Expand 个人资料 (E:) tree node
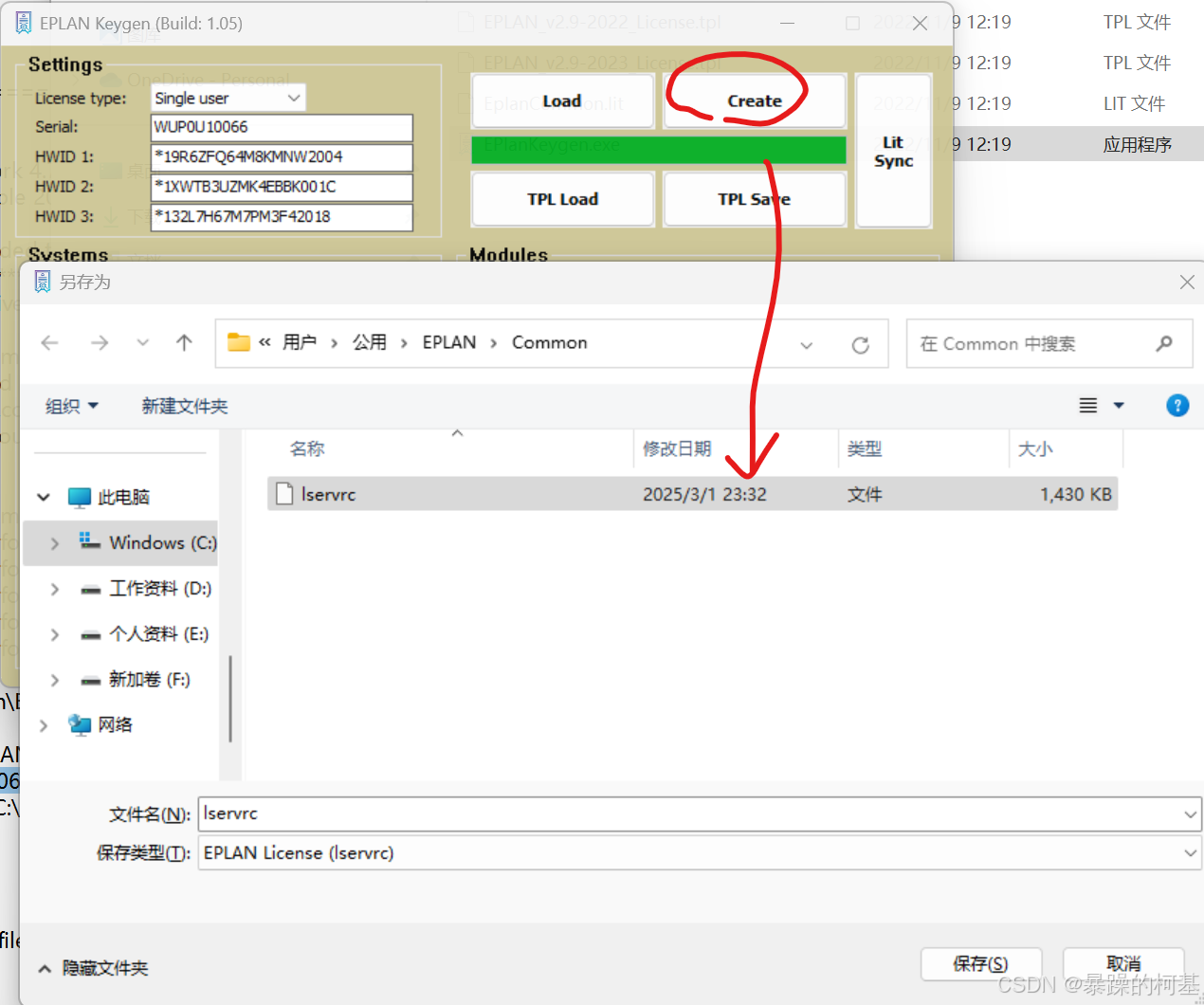 point(54,634)
